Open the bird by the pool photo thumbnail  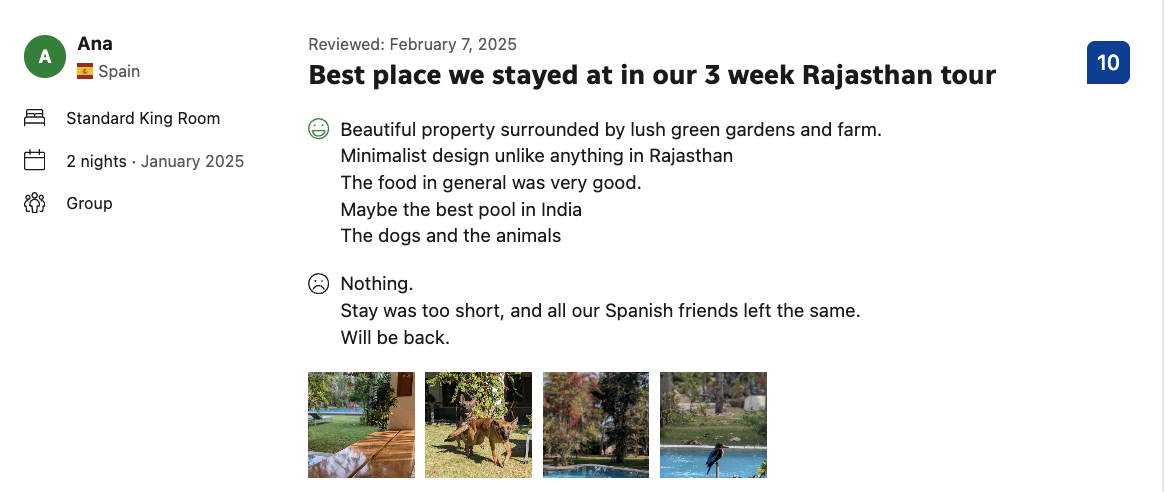point(713,425)
